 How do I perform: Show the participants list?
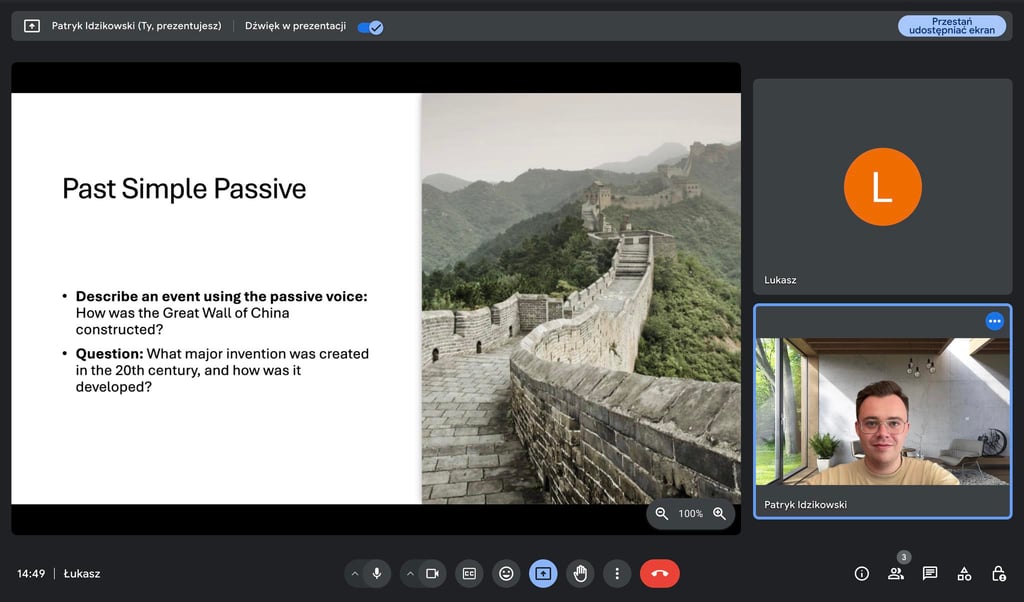tap(895, 573)
